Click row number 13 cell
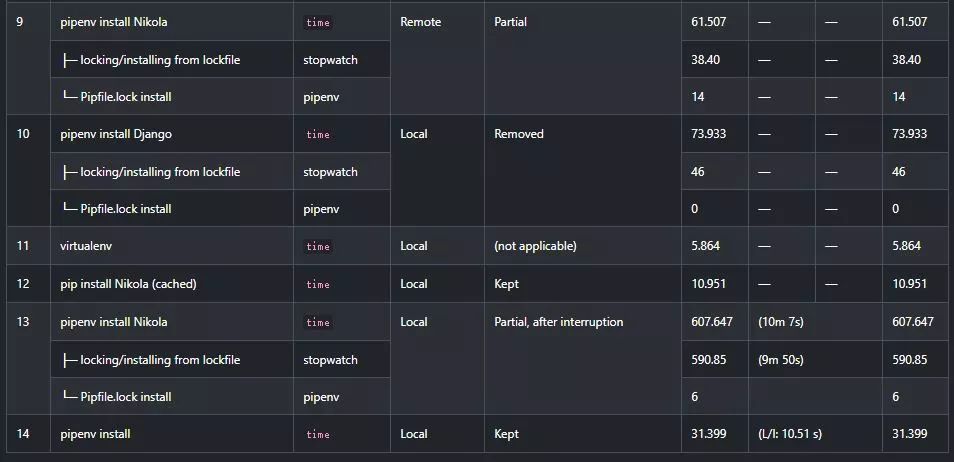954x462 pixels. click(24, 322)
